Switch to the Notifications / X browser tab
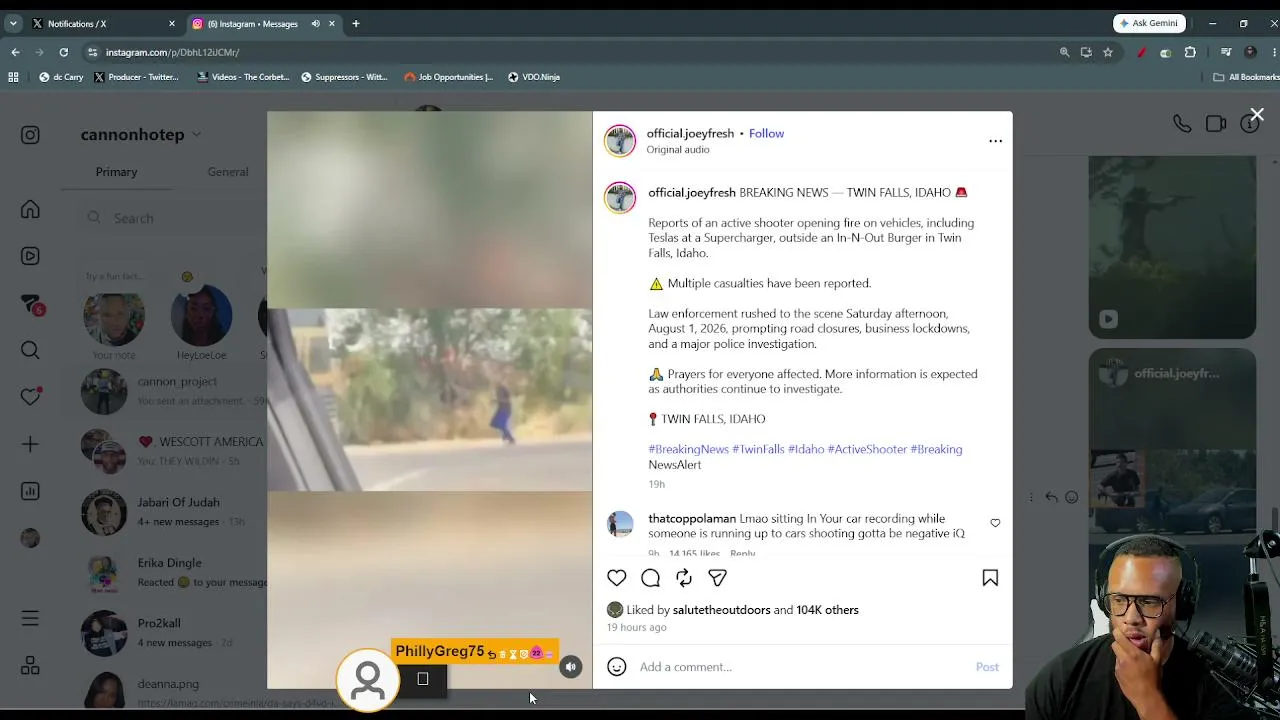Viewport: 1280px width, 720px height. (x=104, y=23)
